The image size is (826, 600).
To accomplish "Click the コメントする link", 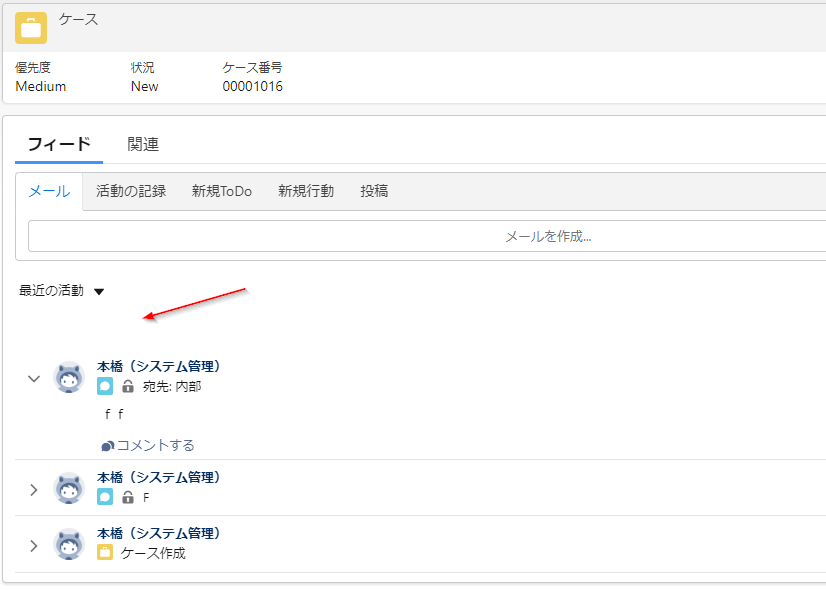I will [148, 446].
